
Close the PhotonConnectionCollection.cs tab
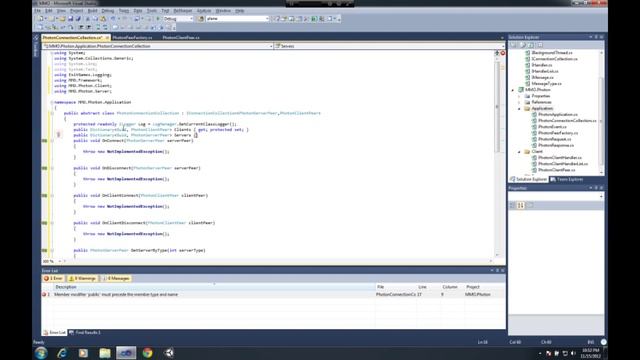click(108, 38)
